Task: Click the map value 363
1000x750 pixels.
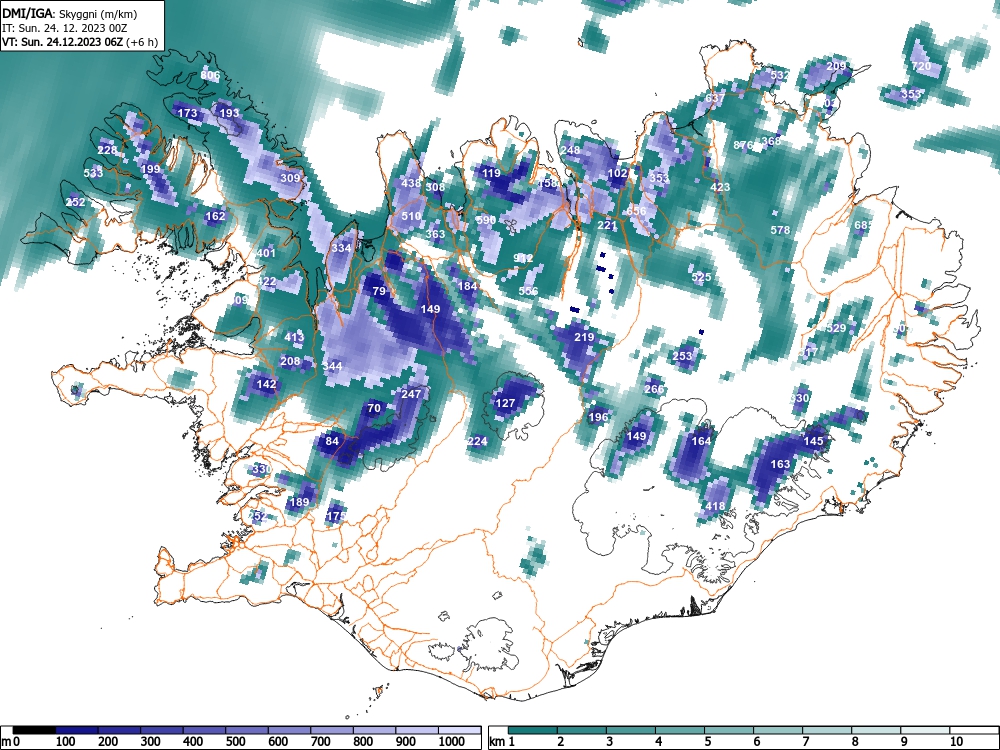Action: tap(436, 234)
